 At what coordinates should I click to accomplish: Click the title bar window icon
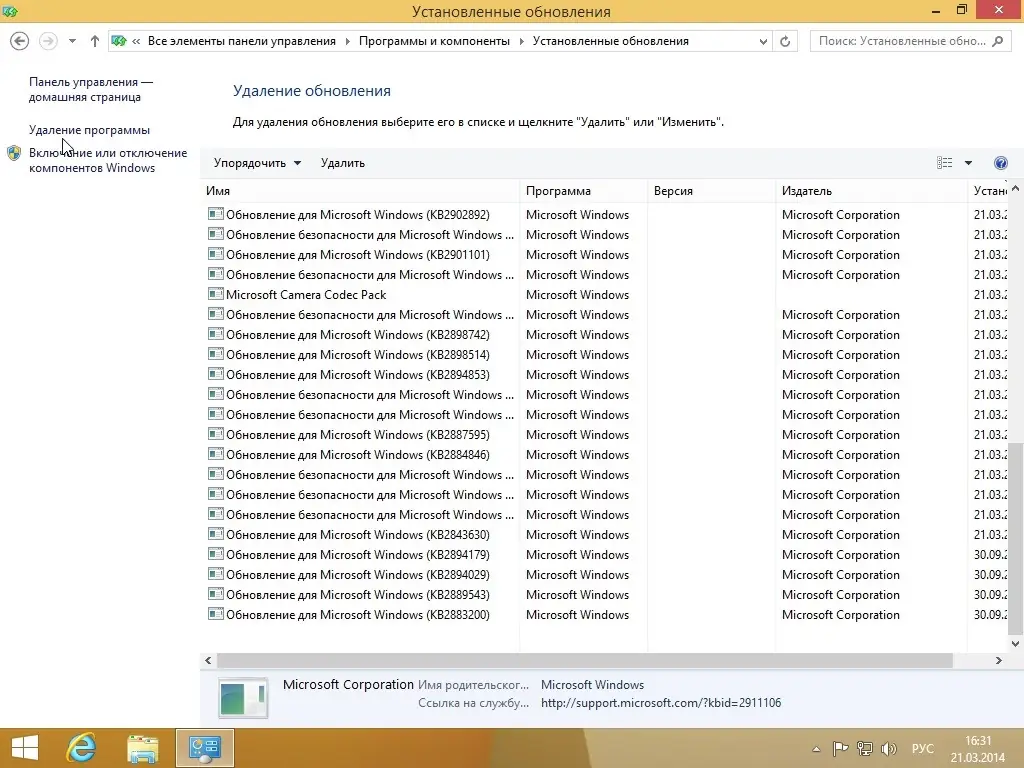(x=10, y=11)
